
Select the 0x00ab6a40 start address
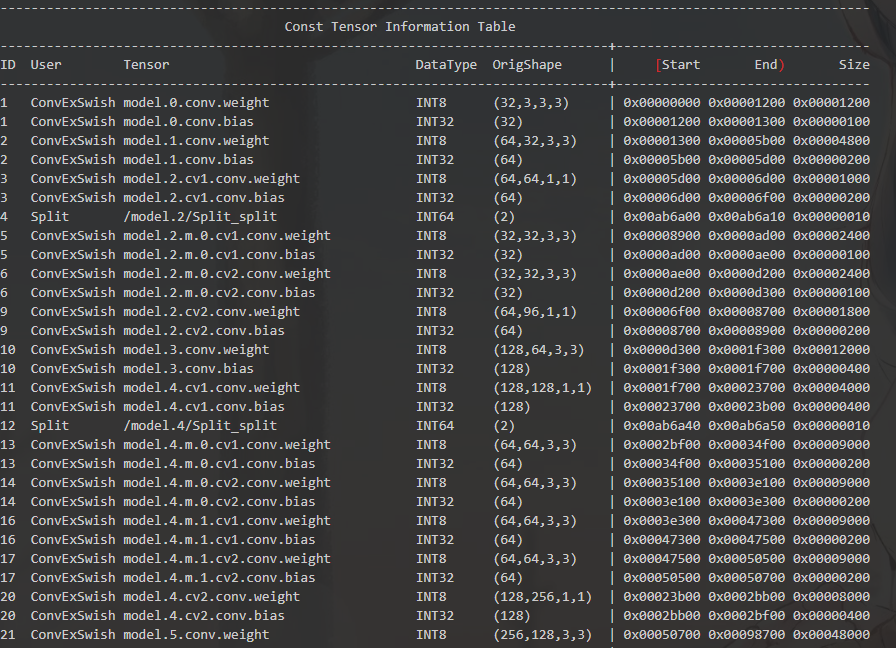click(662, 426)
